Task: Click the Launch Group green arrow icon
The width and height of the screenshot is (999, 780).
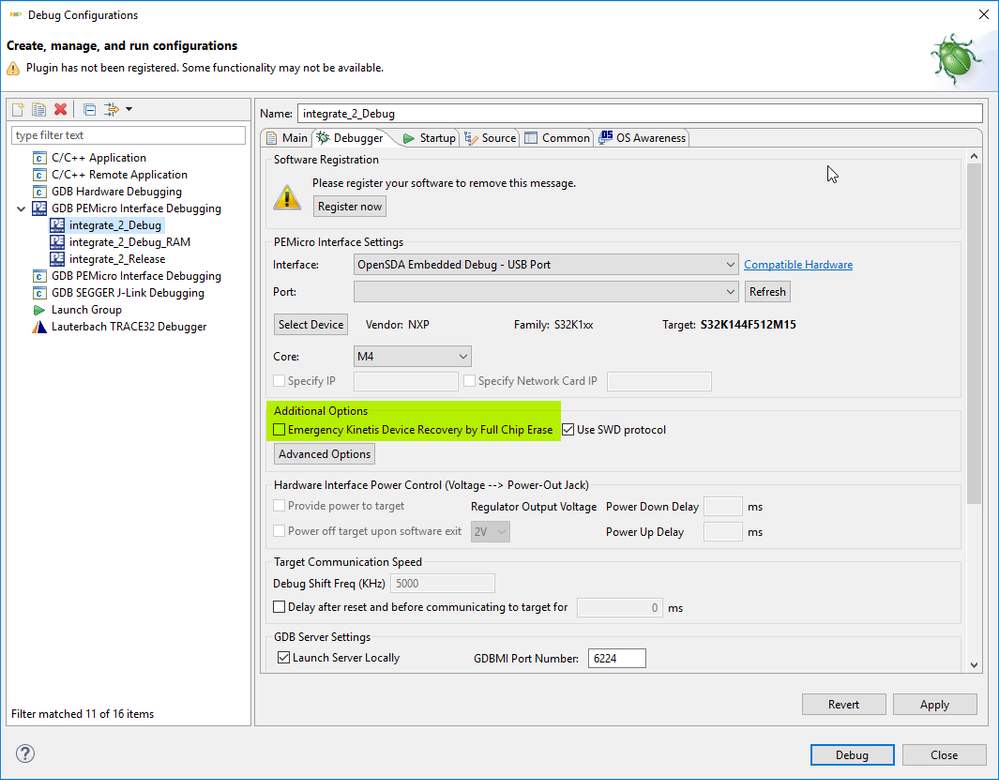Action: (x=40, y=310)
